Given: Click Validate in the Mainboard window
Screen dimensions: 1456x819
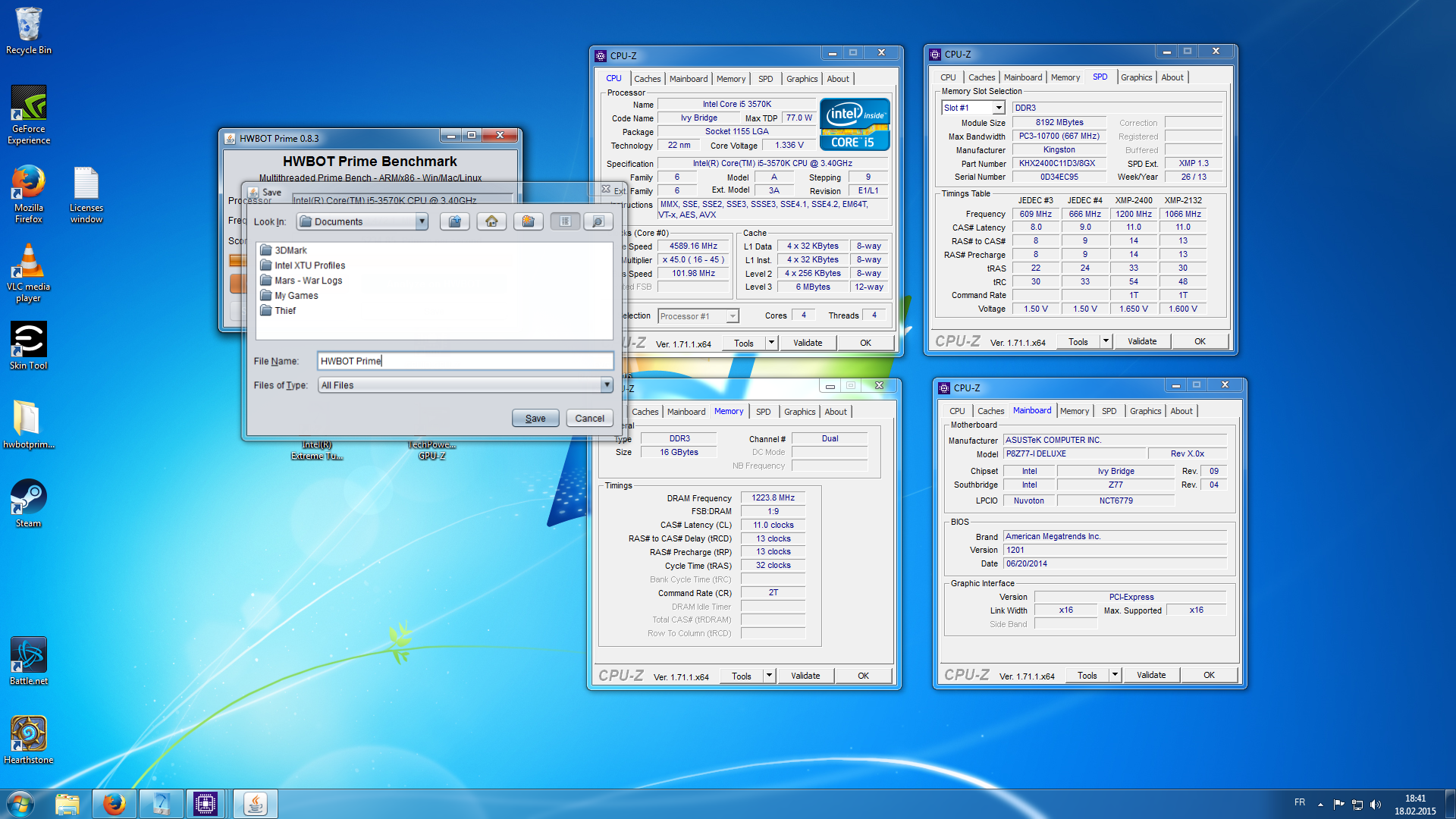Looking at the screenshot, I should tap(1151, 675).
